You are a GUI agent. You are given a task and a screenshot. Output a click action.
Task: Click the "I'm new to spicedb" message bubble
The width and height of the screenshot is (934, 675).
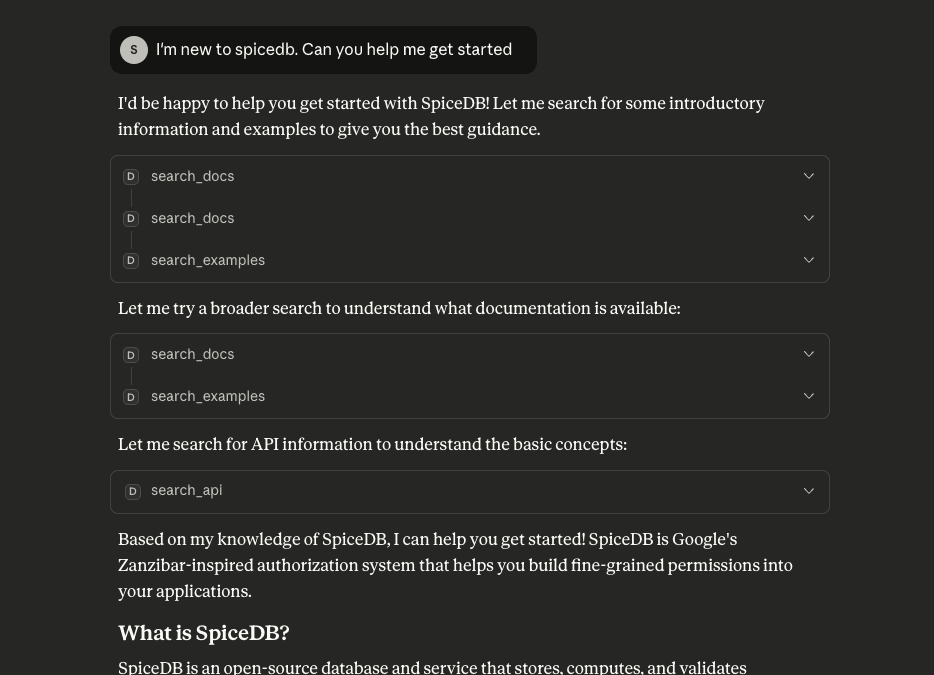pyautogui.click(x=334, y=50)
